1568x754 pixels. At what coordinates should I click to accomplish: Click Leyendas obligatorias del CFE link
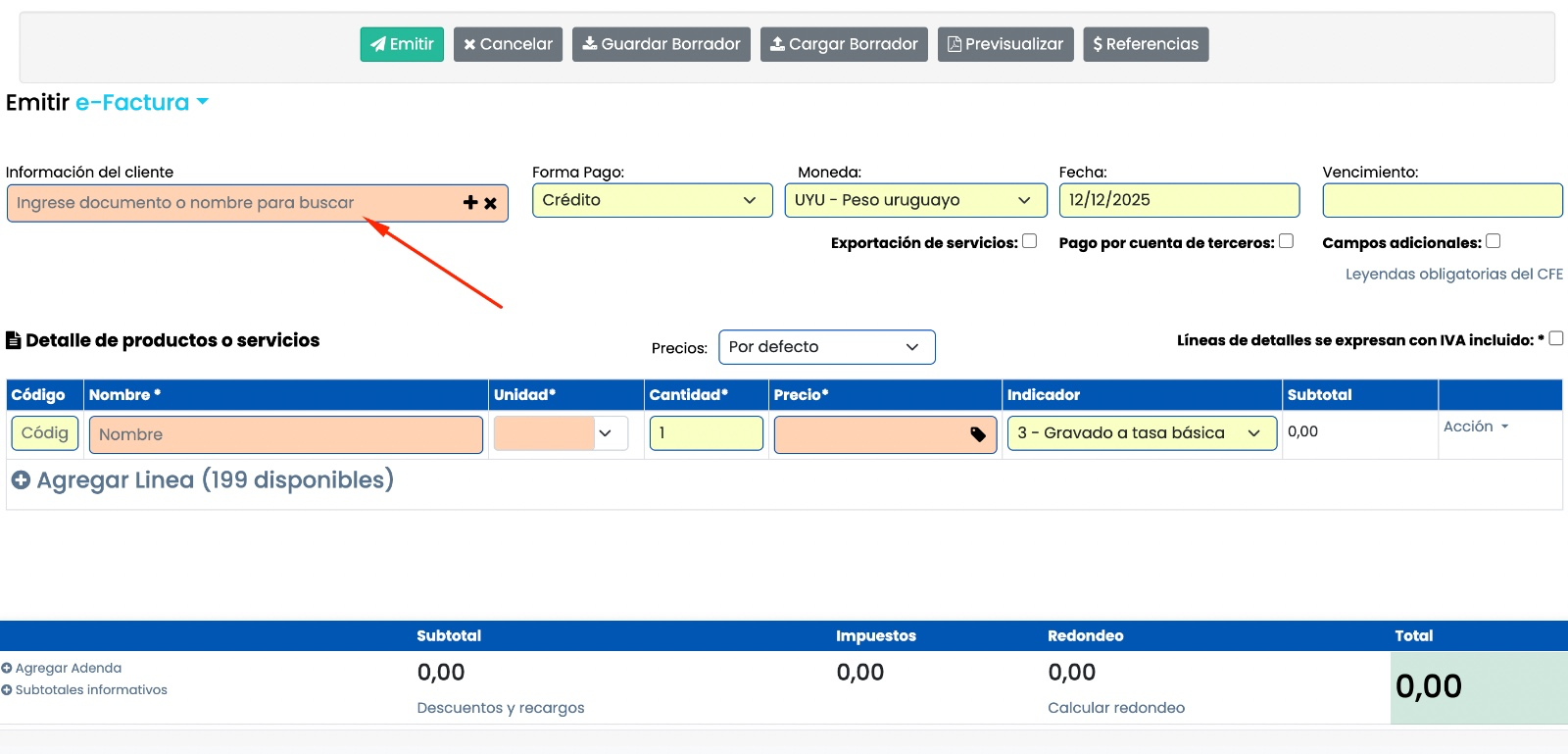pyautogui.click(x=1453, y=275)
